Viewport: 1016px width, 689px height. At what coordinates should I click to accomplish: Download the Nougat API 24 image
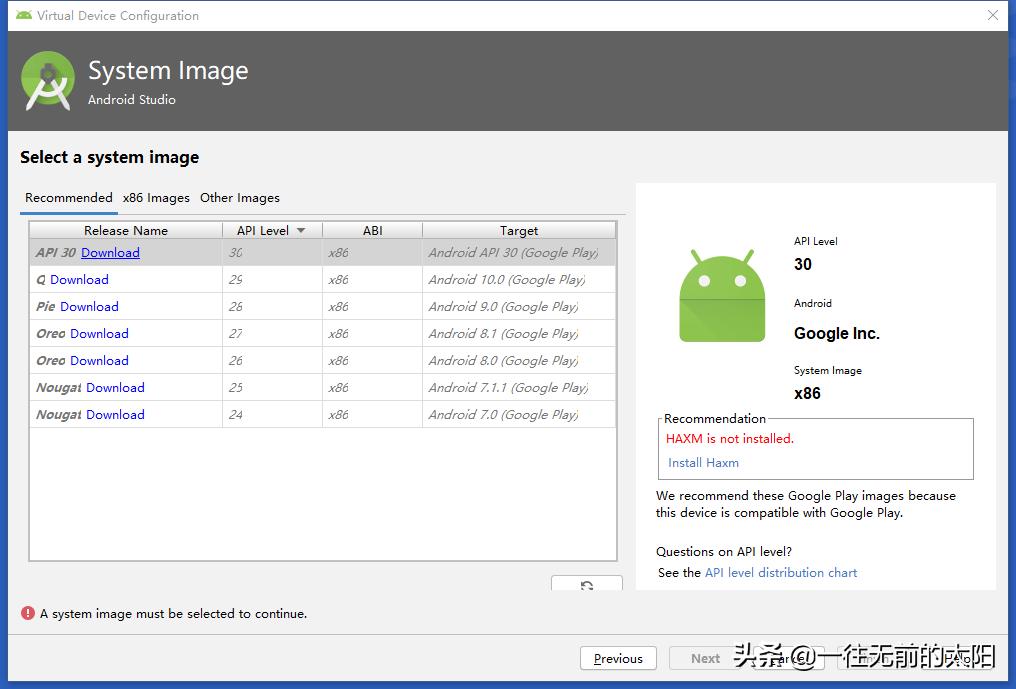point(115,414)
